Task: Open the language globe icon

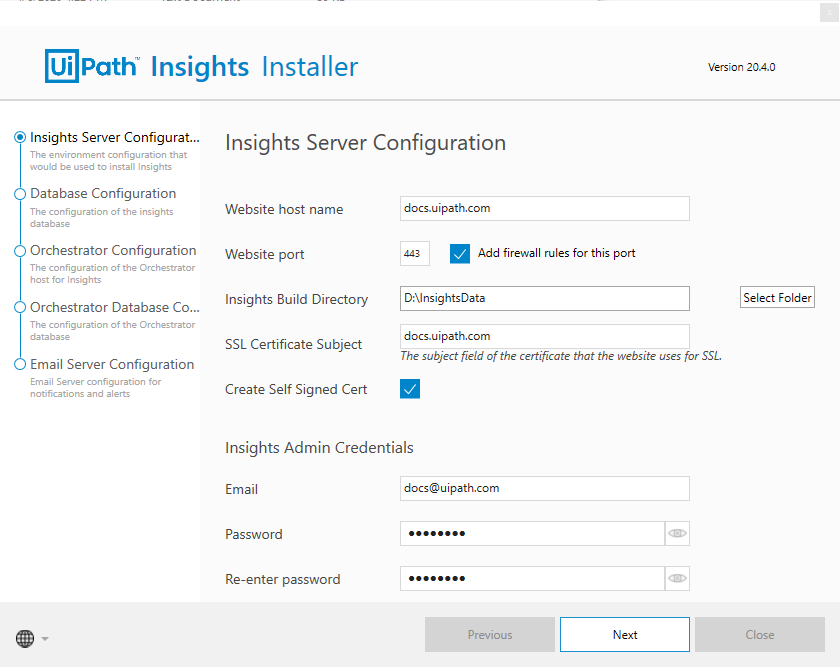Action: tap(25, 638)
